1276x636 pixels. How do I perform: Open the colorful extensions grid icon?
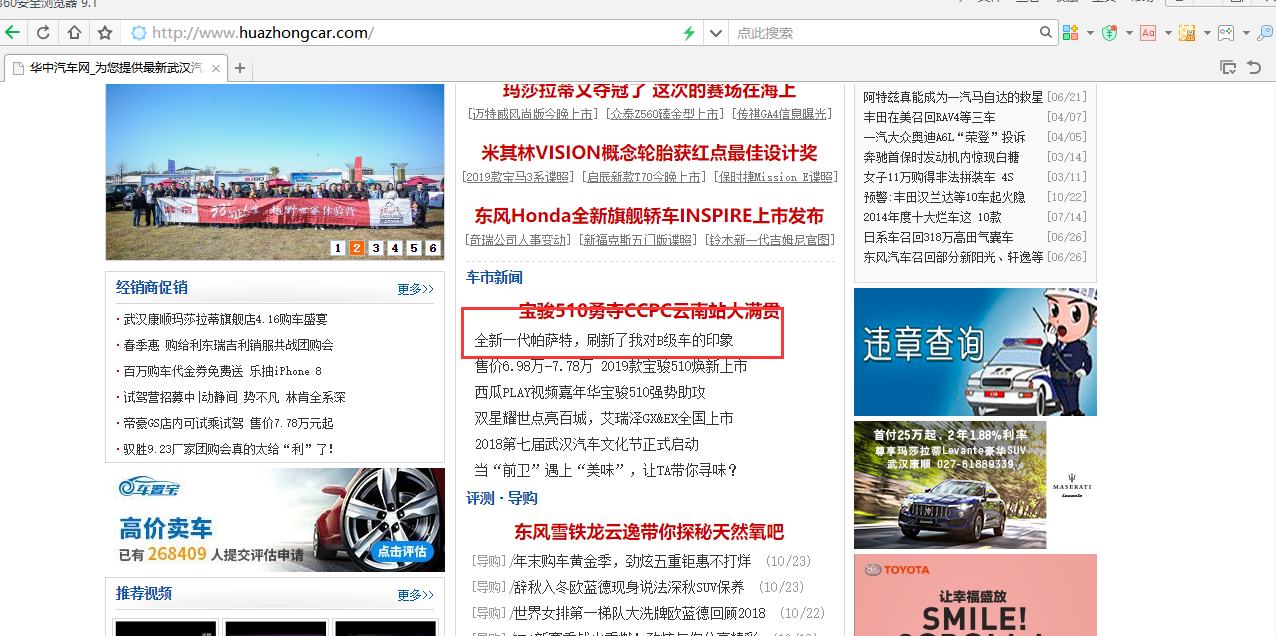coord(1070,33)
